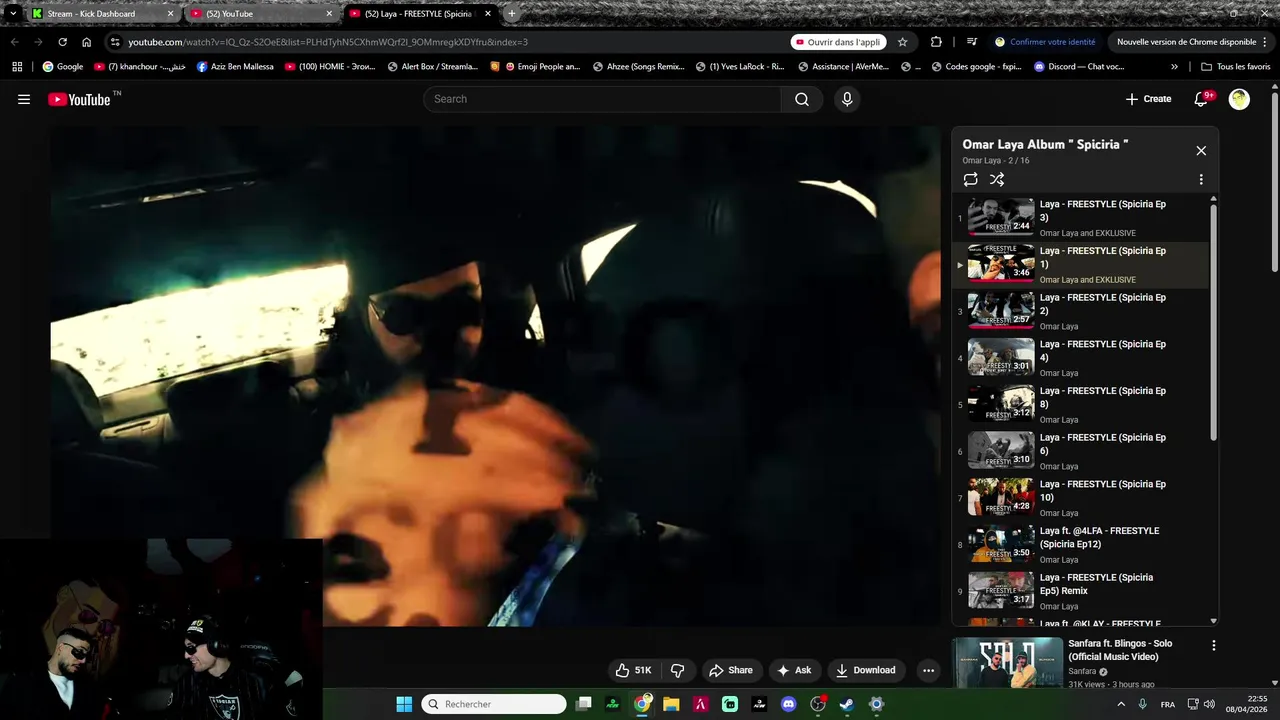Click the address bar URL
1280x720 pixels.
pyautogui.click(x=328, y=42)
